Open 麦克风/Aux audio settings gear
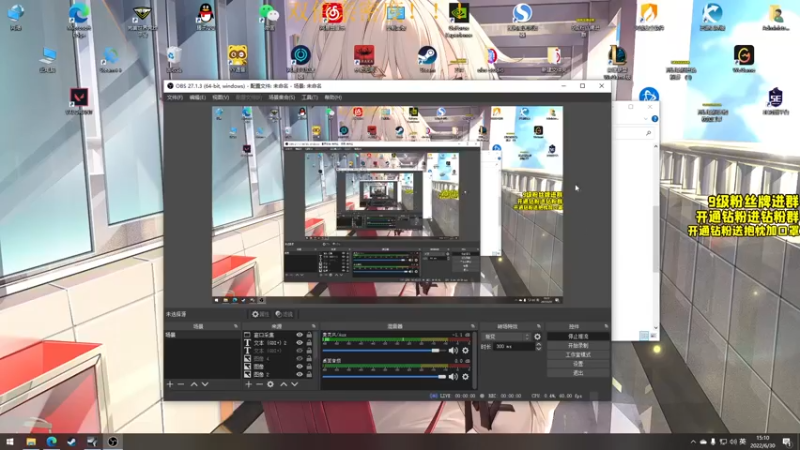Screen dimensions: 800x450 pos(465,351)
